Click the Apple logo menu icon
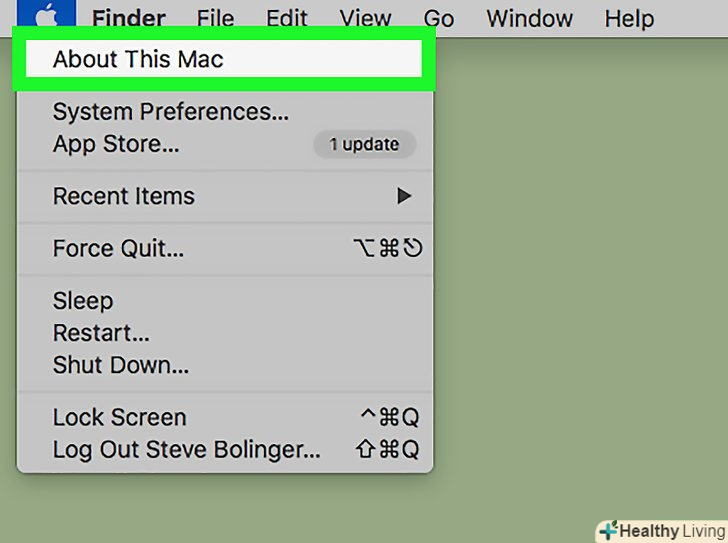Screen dimensions: 728x543 coord(46,15)
